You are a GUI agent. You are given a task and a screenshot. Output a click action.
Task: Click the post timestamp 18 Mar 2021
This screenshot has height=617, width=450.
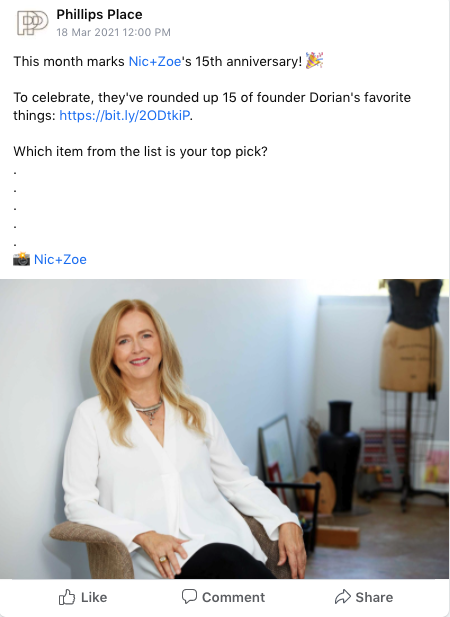click(x=113, y=32)
